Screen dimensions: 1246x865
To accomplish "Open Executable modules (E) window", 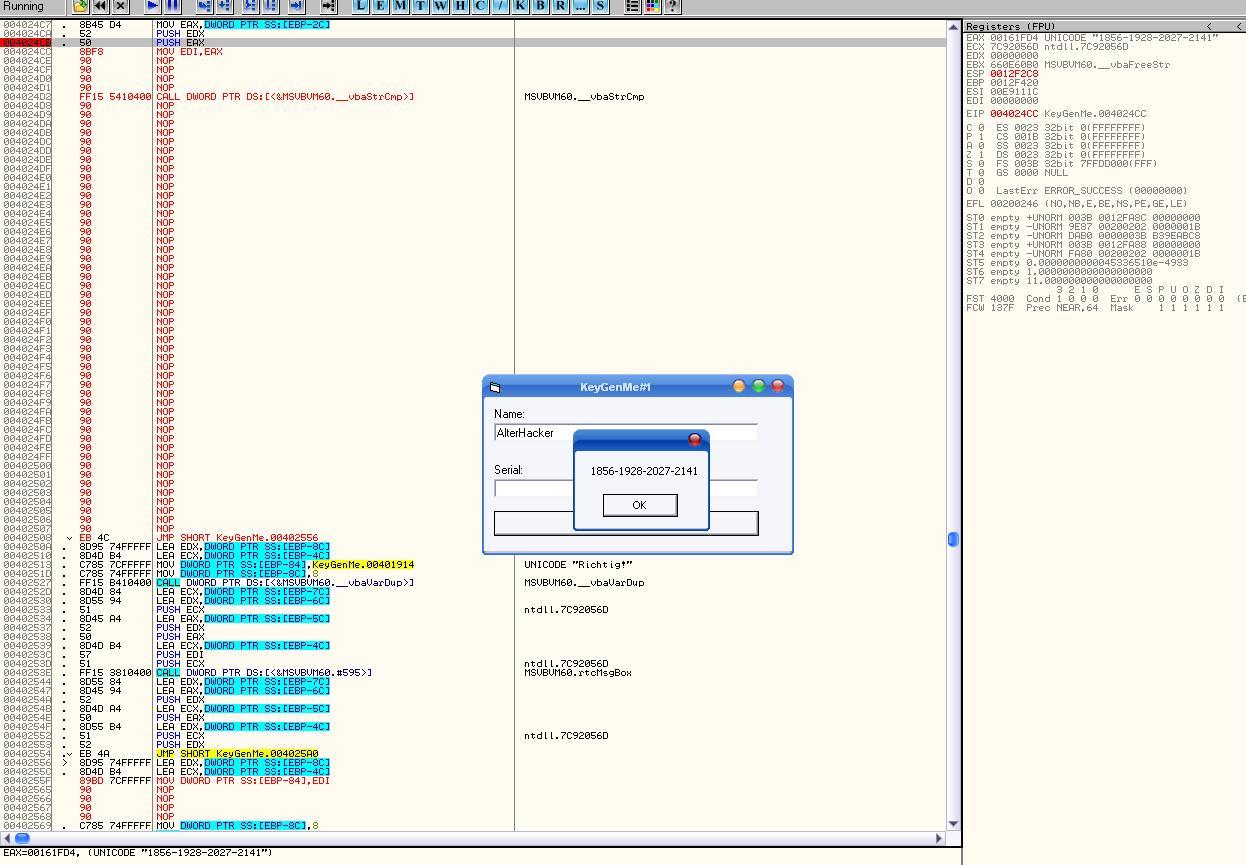I will pyautogui.click(x=380, y=6).
